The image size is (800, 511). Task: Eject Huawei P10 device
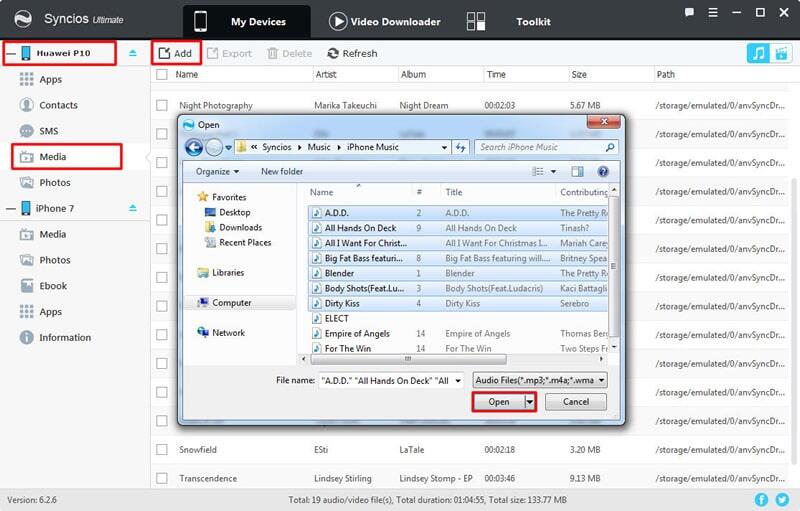[x=133, y=52]
